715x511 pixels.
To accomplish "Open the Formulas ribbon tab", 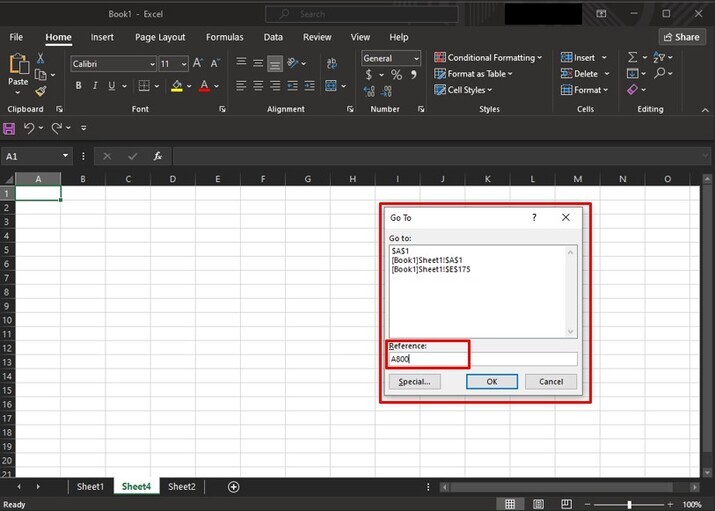I will point(225,37).
